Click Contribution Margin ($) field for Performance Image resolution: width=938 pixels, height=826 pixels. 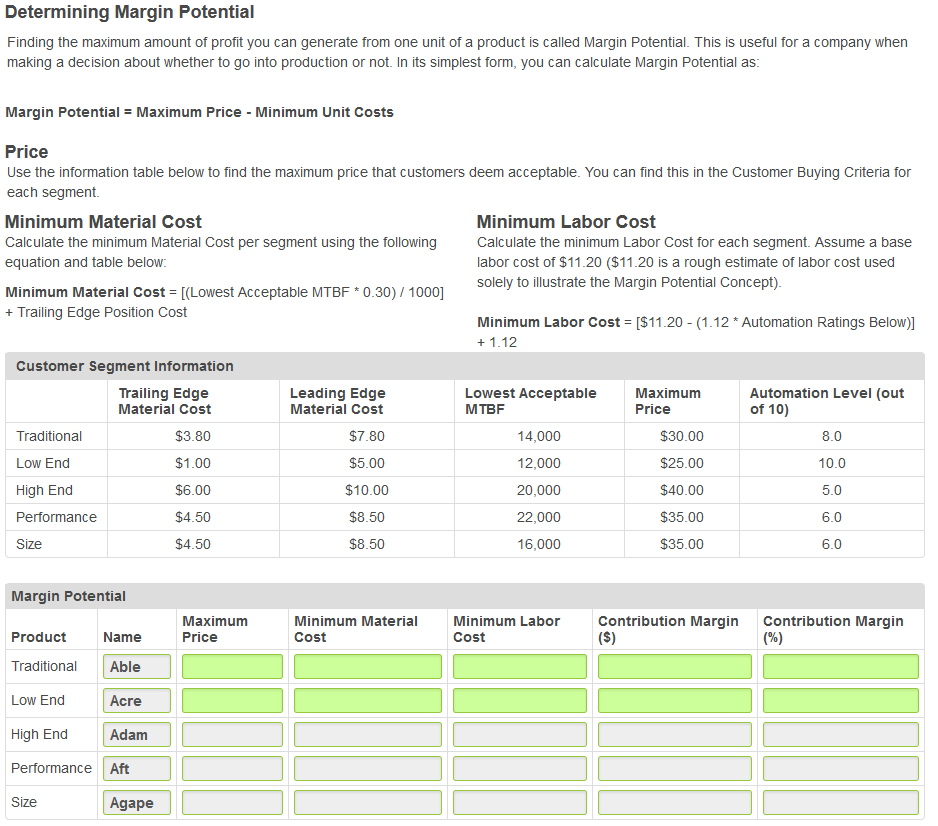[674, 769]
